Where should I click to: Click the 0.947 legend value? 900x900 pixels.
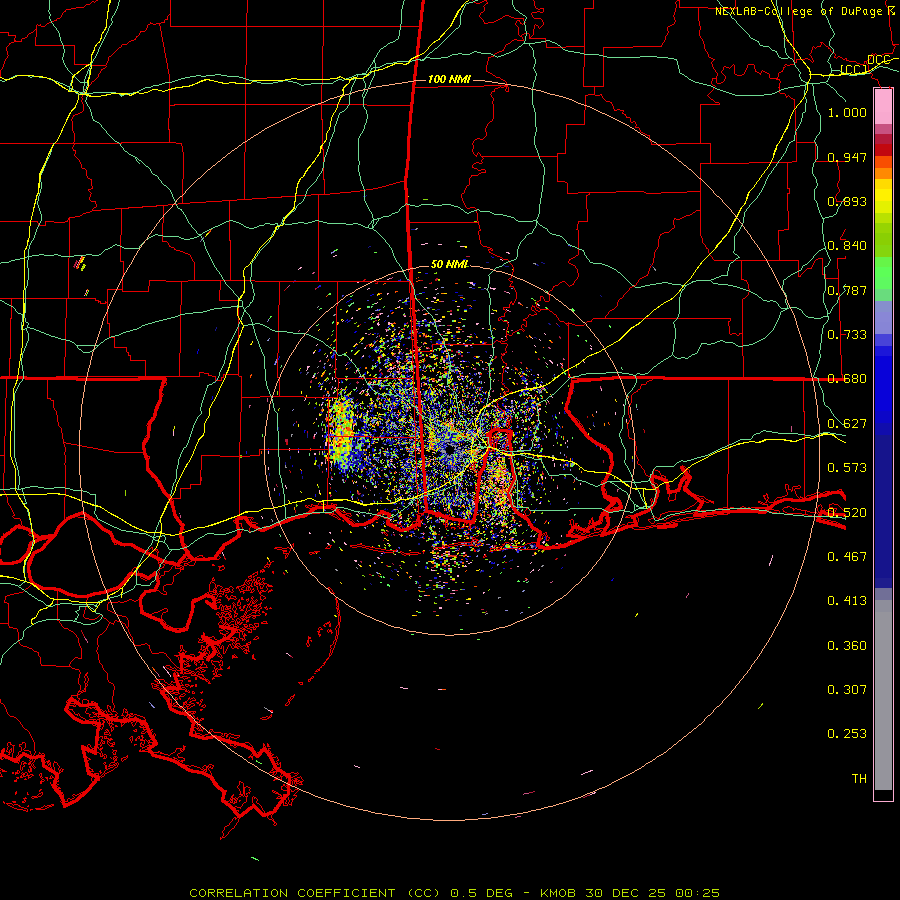point(847,157)
